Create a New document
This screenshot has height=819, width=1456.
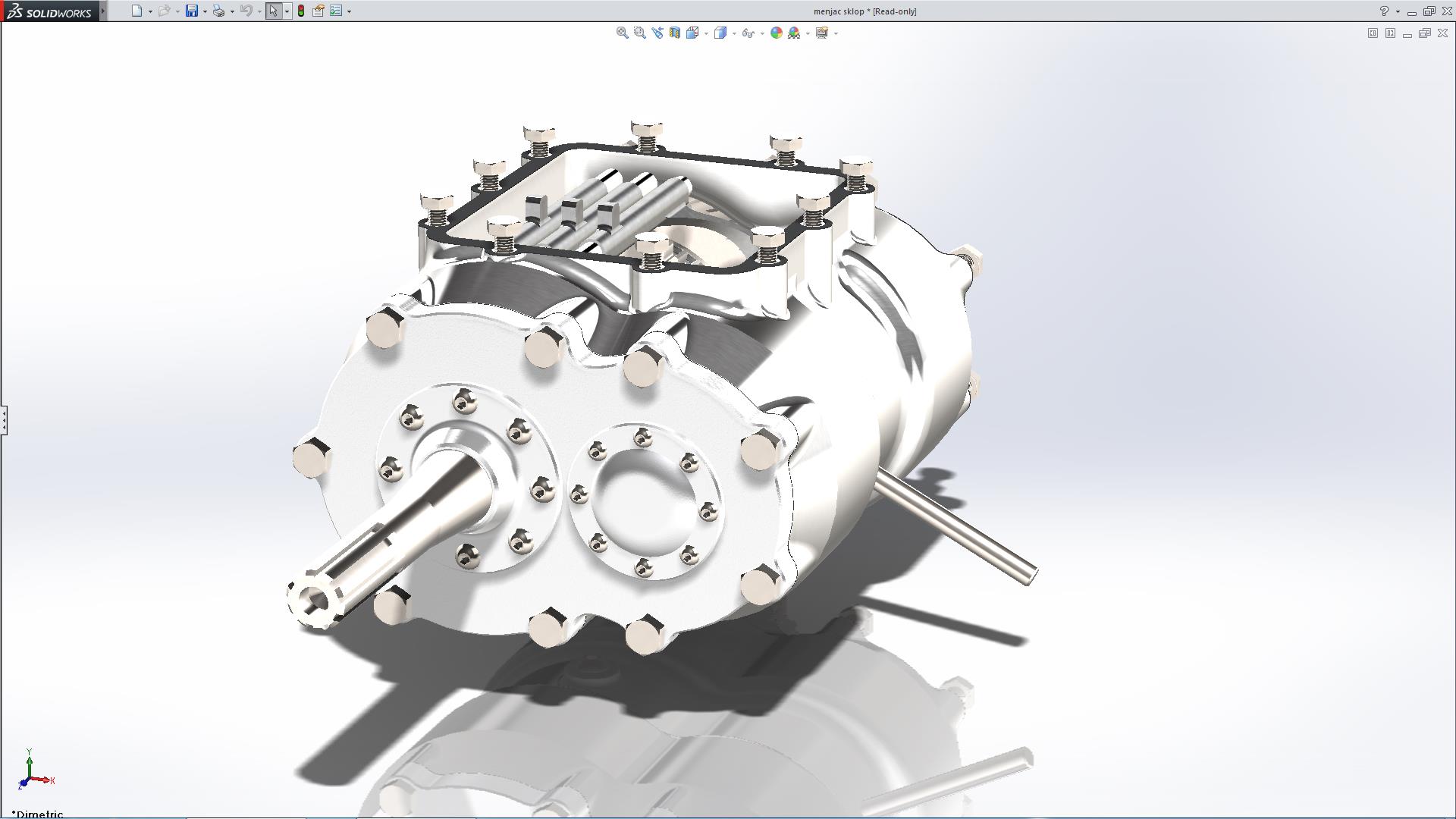(136, 11)
